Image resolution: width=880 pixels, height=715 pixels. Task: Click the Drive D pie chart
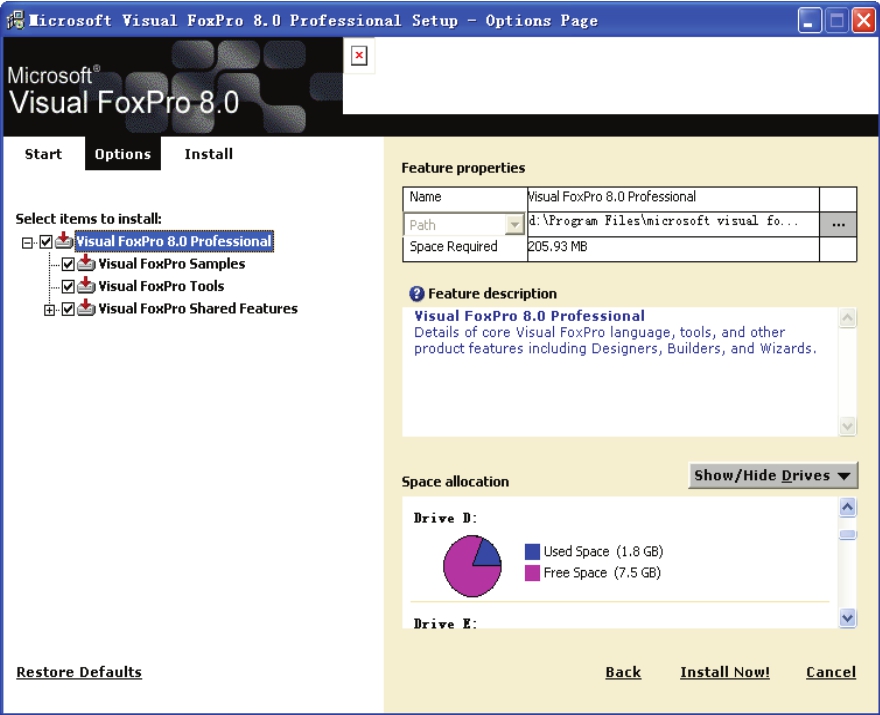tap(472, 566)
